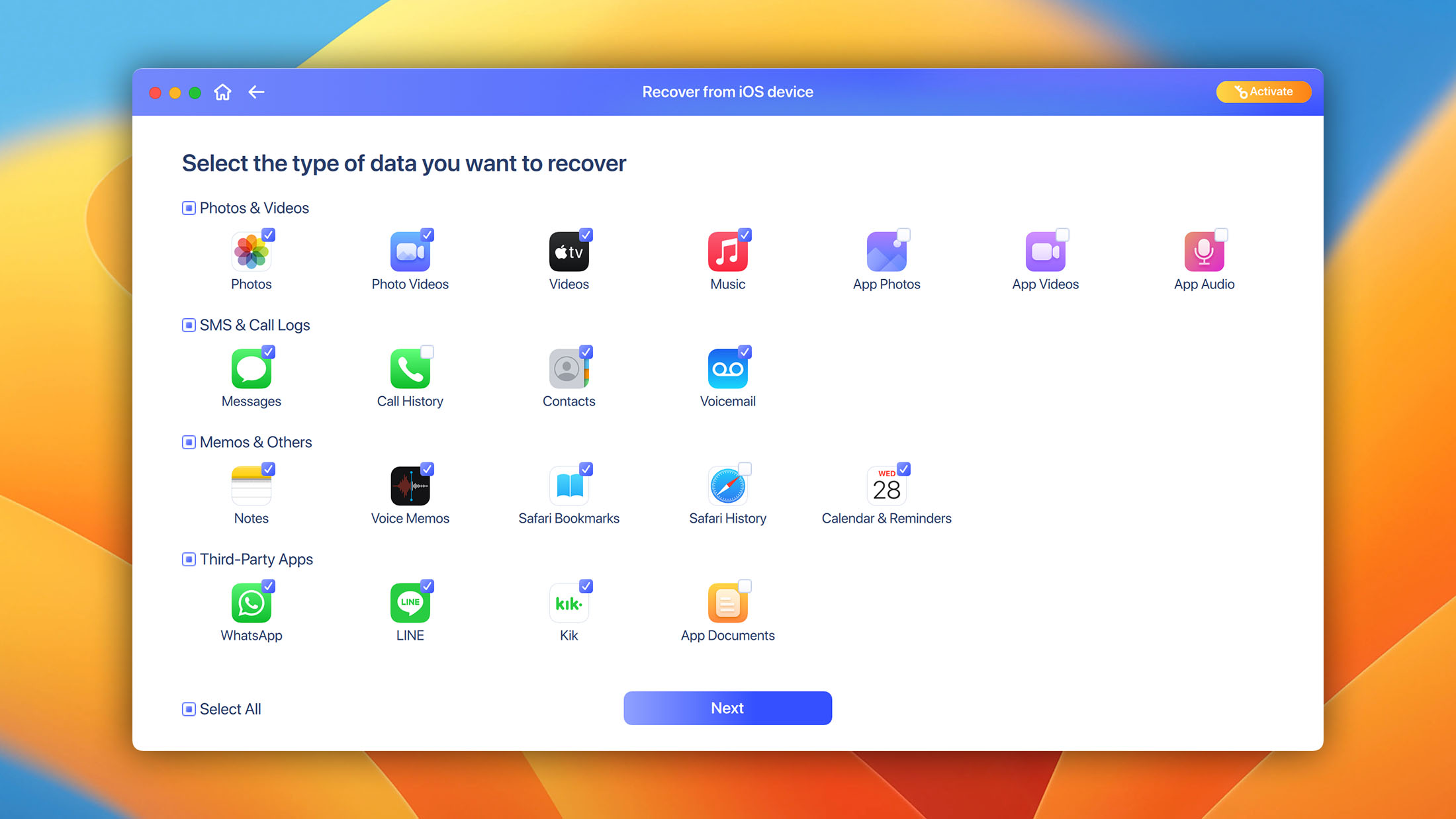Screen dimensions: 1456x819
Task: Click the green zoom window button
Action: (x=195, y=93)
